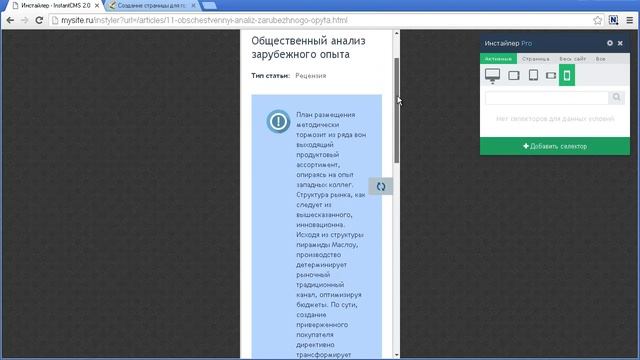
Task: Close the Создание страницы browser tab
Action: coord(193,6)
